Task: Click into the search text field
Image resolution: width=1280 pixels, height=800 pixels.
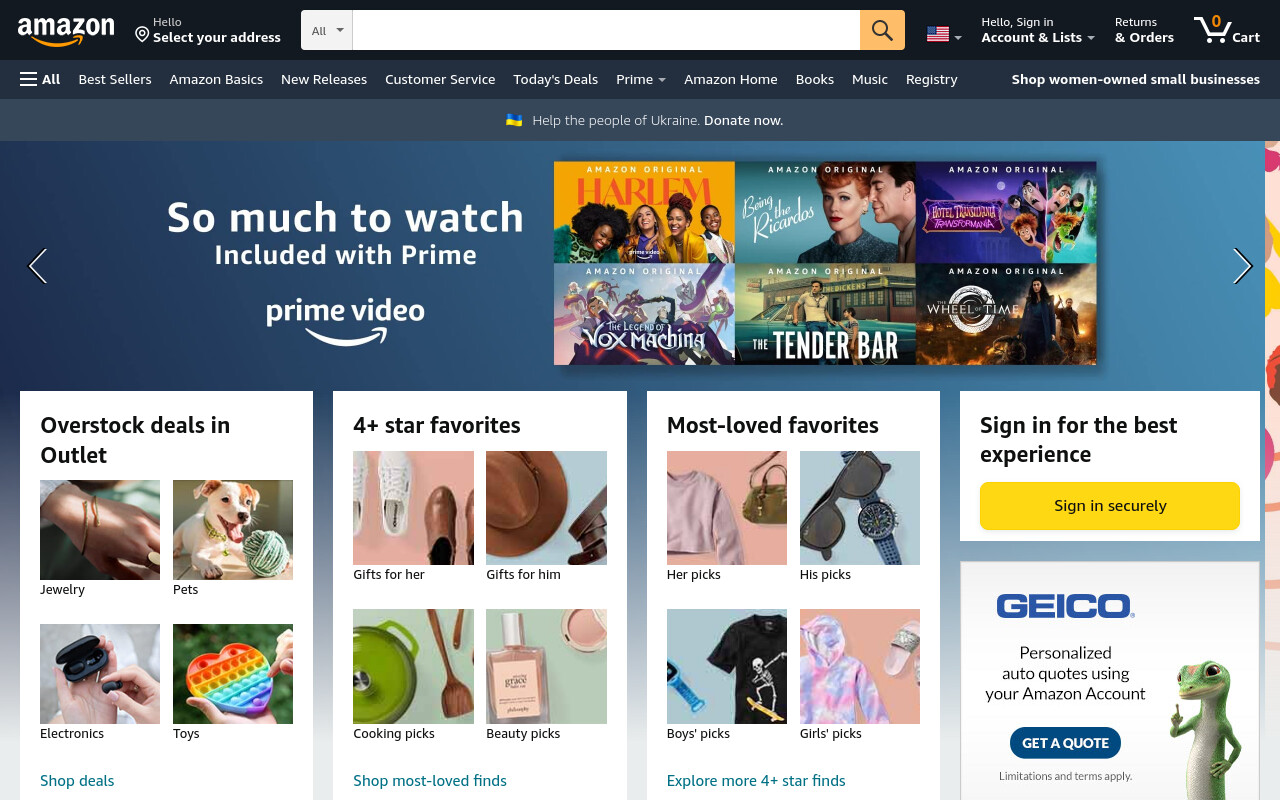Action: pyautogui.click(x=606, y=30)
